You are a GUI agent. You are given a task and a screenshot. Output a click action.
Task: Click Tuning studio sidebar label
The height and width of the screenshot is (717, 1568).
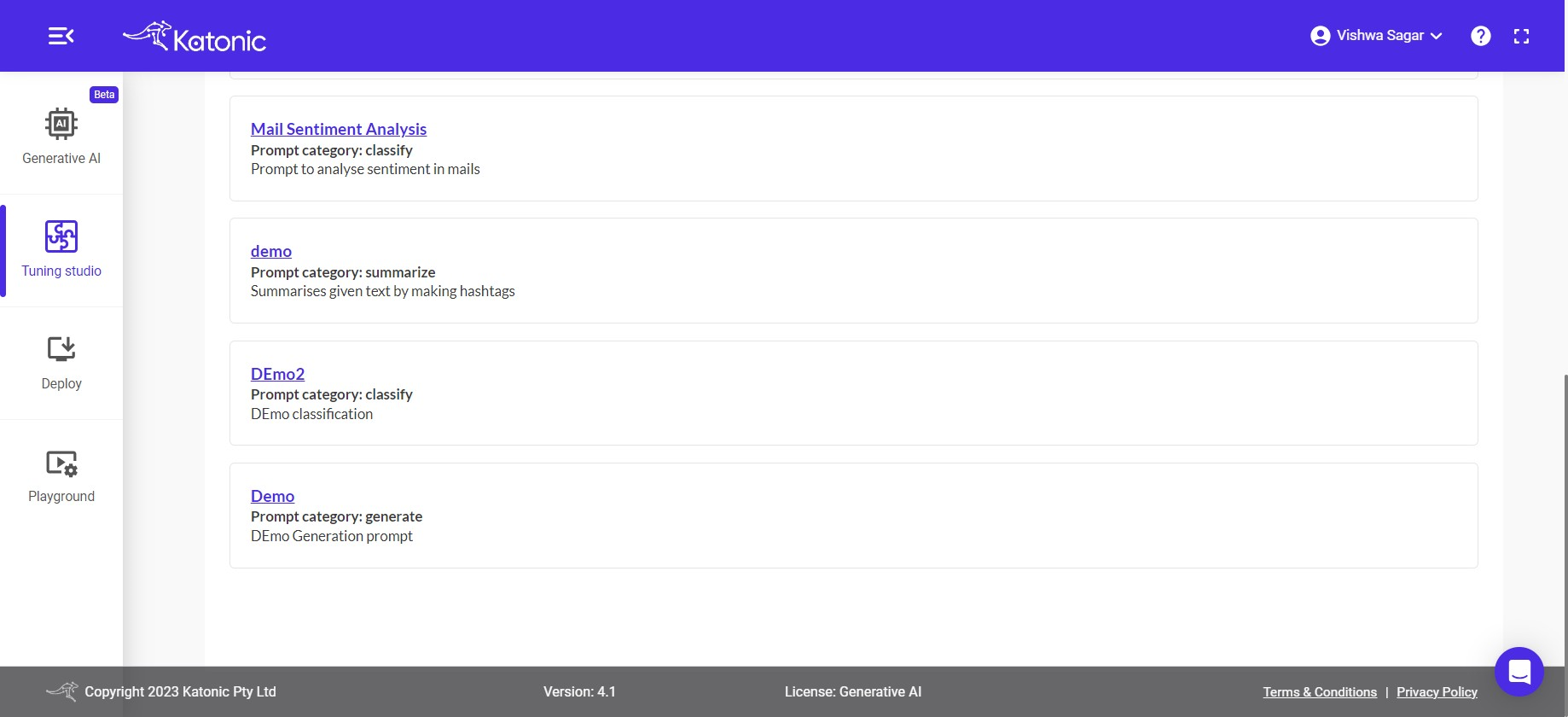(61, 271)
